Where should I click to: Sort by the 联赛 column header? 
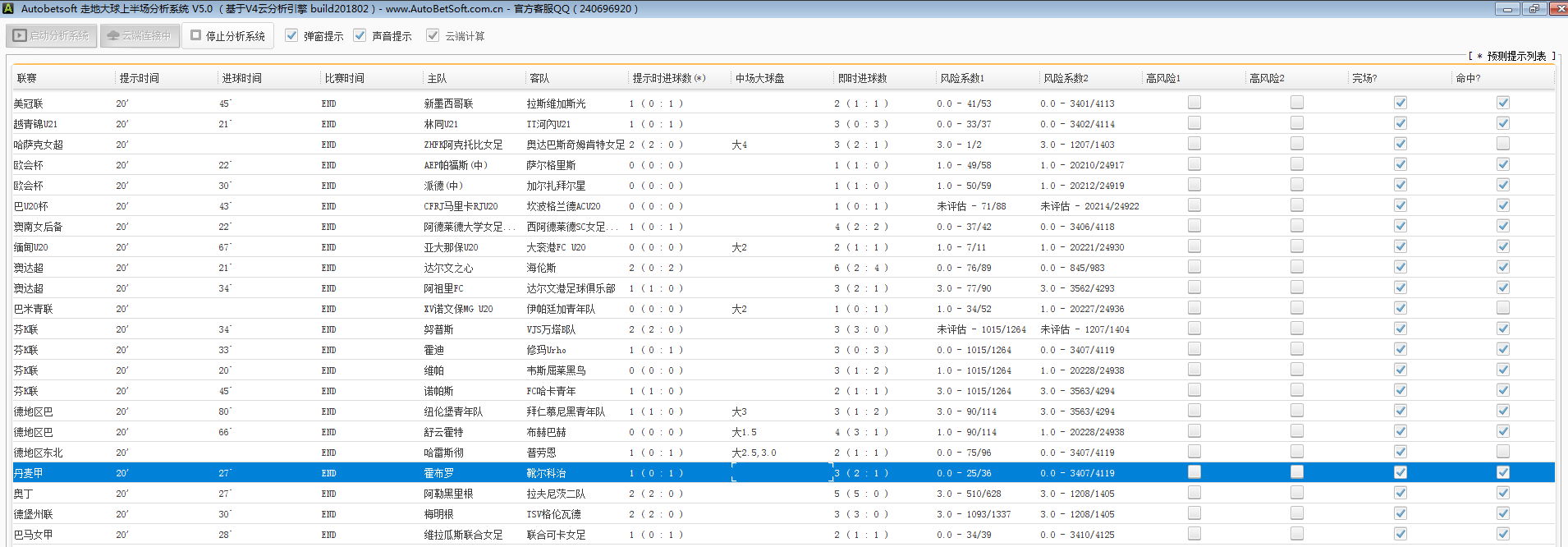27,79
